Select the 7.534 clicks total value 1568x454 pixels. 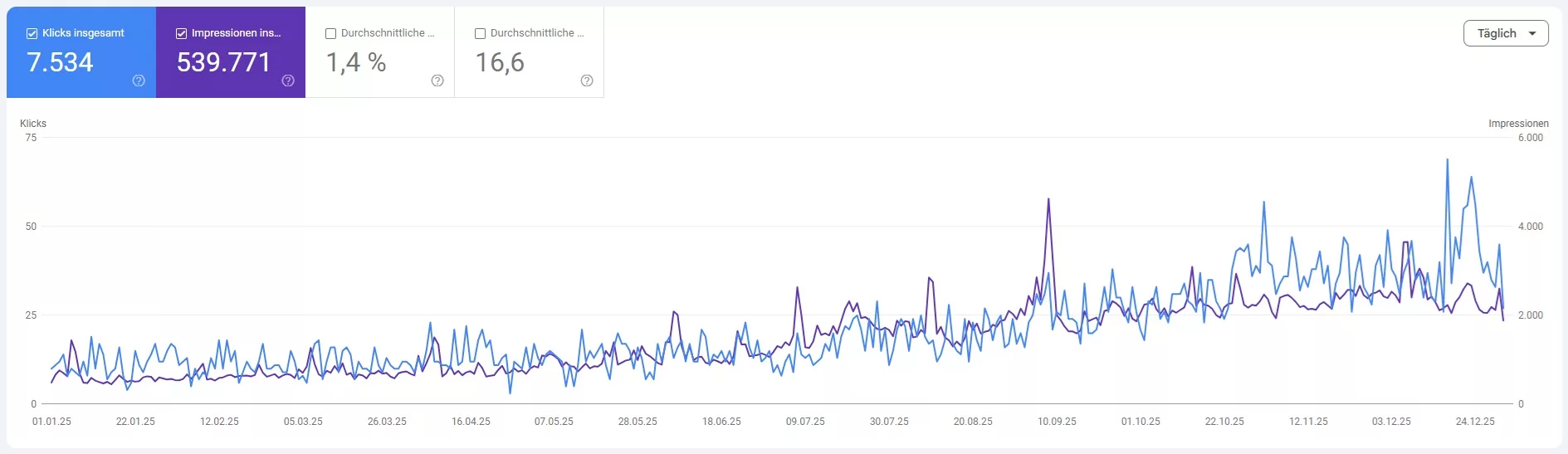60,62
